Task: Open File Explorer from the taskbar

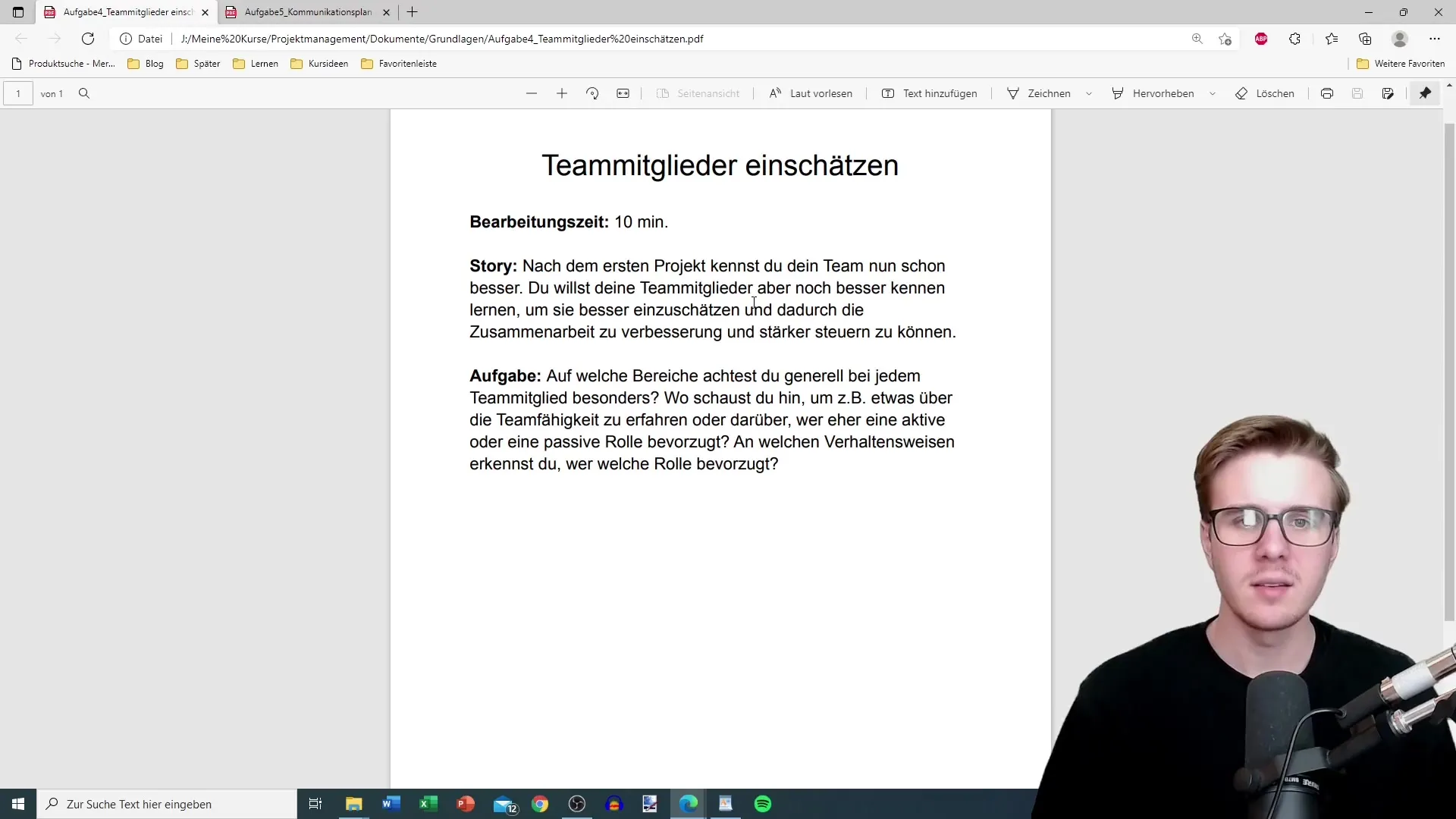Action: [354, 804]
